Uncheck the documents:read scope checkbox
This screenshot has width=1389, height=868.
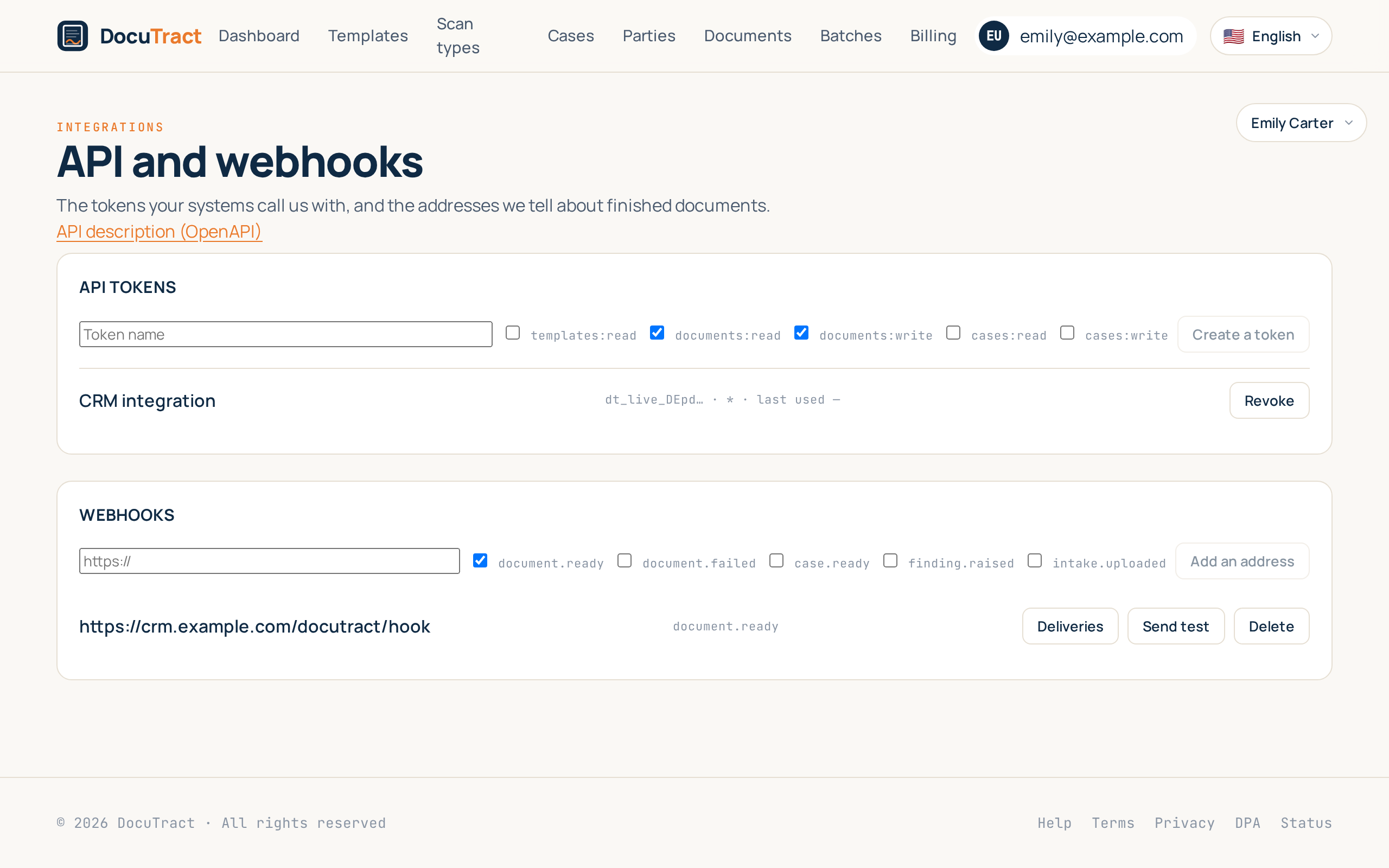click(x=657, y=333)
